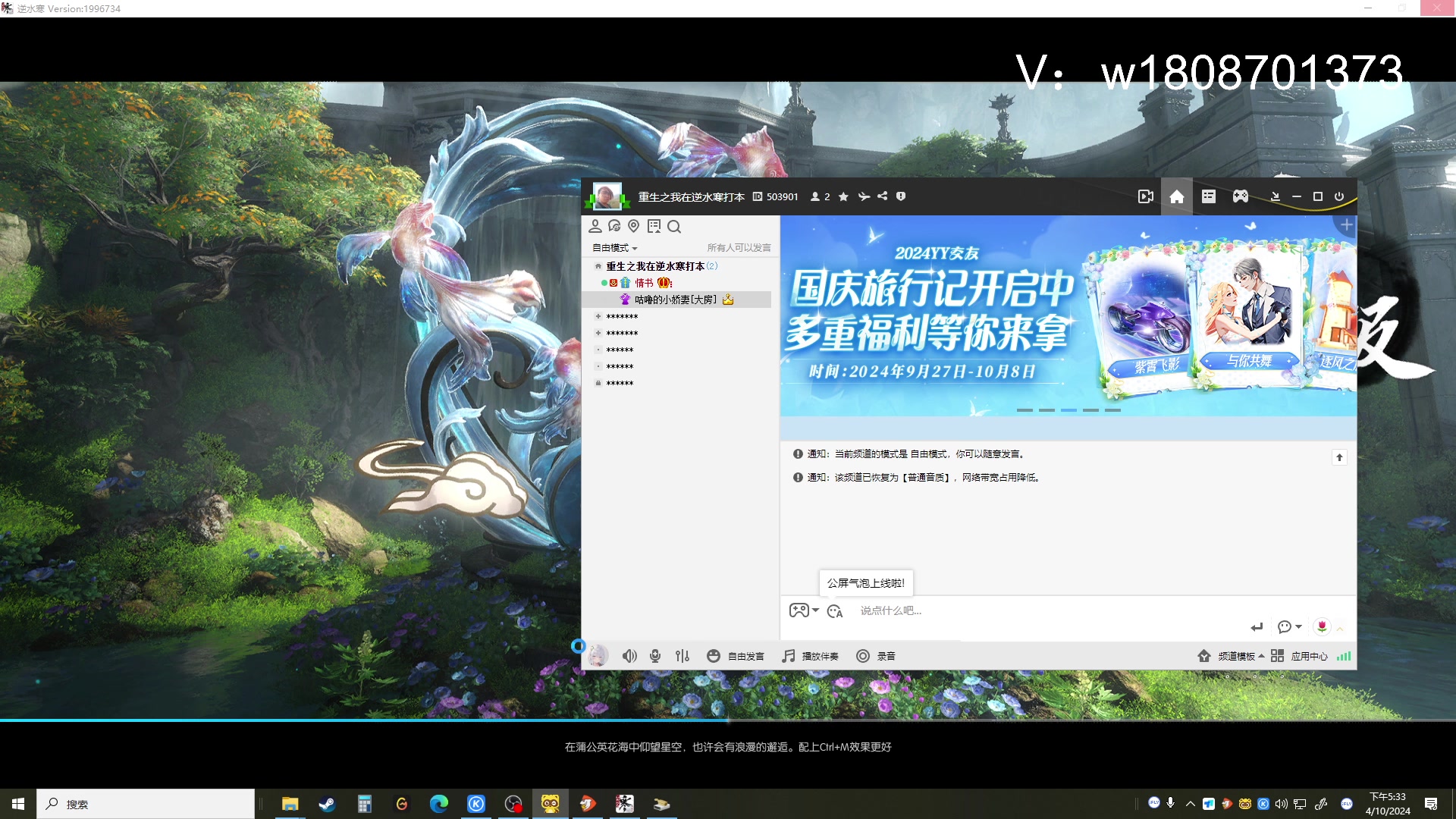Click the plus button at banner corner
Image resolution: width=1456 pixels, height=819 pixels.
[1346, 225]
